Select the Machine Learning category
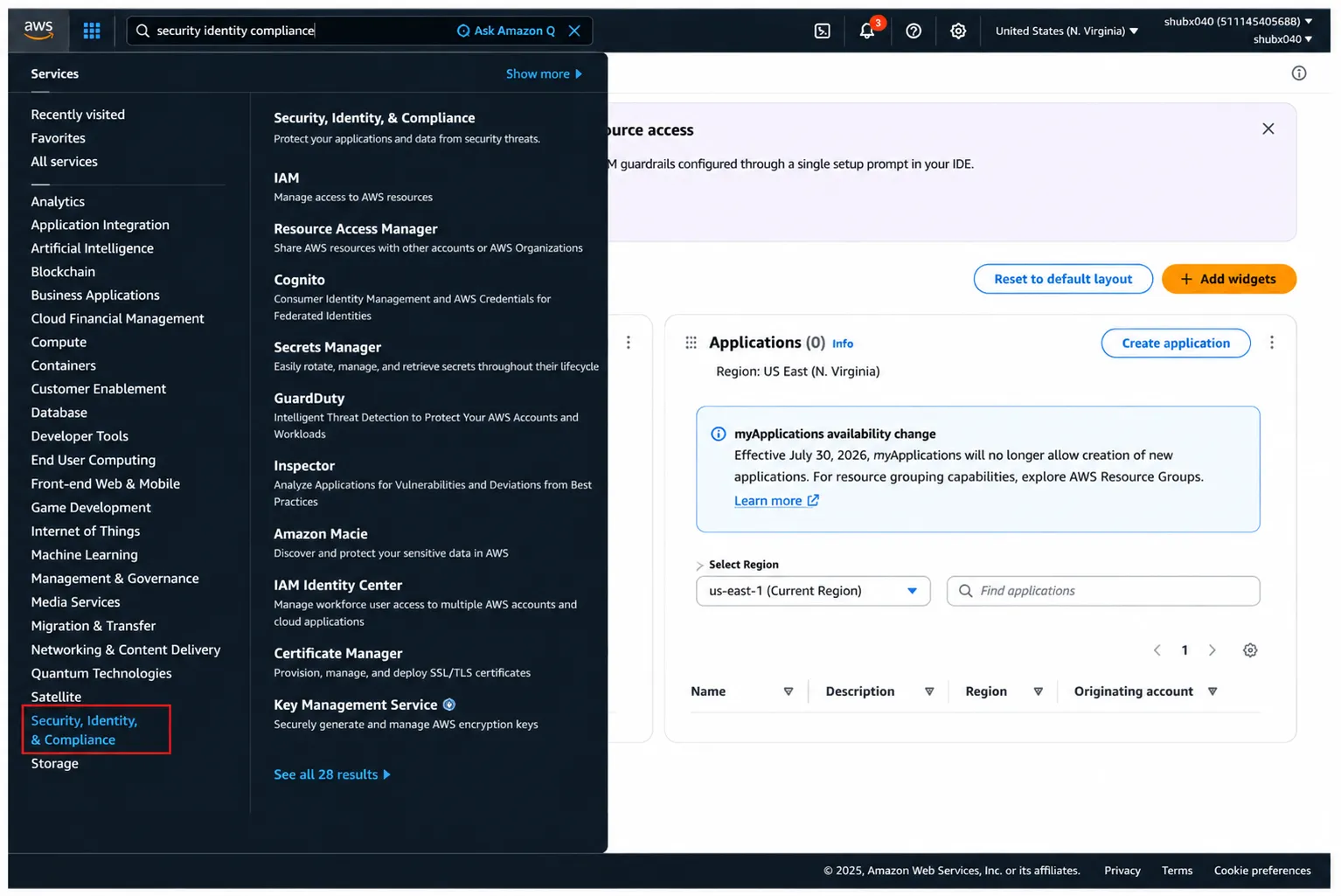1341x896 pixels. click(85, 555)
